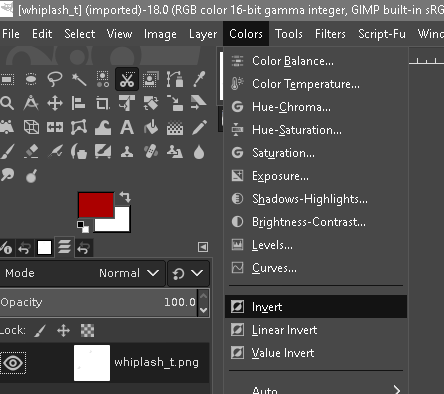The height and width of the screenshot is (394, 444).
Task: Select the Fuzzy Select magic wand tool
Action: [x=79, y=79]
